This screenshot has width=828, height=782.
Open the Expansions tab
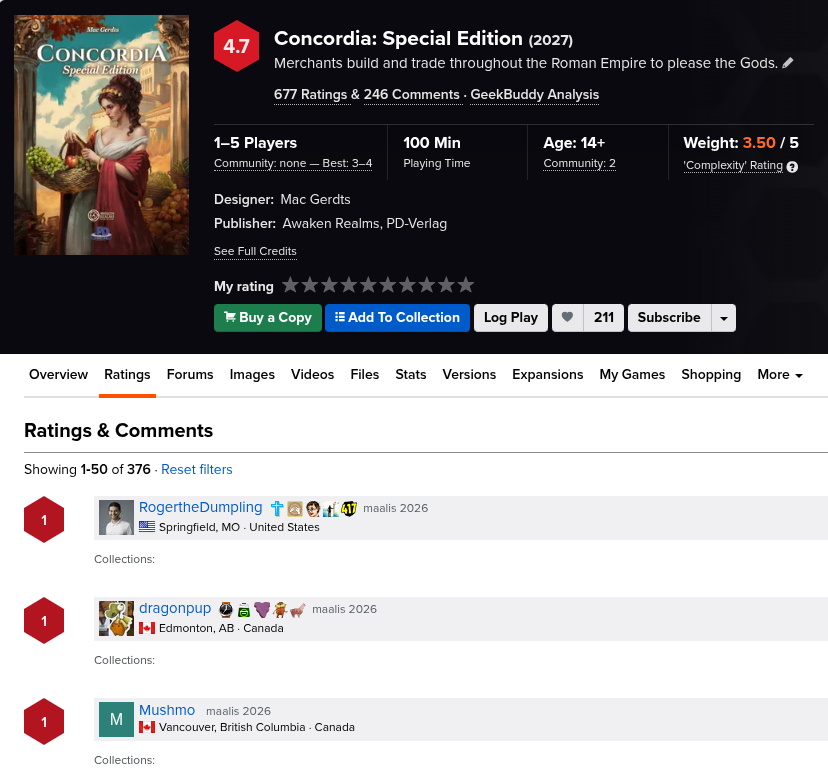(x=547, y=374)
